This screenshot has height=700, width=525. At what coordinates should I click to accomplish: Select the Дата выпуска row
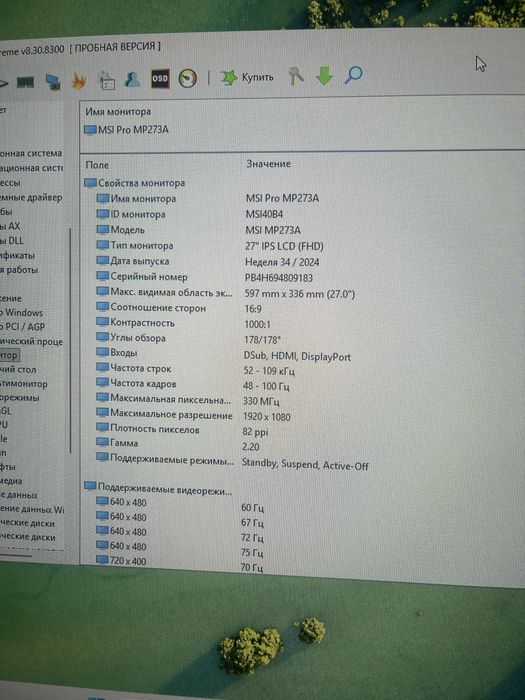click(x=208, y=261)
